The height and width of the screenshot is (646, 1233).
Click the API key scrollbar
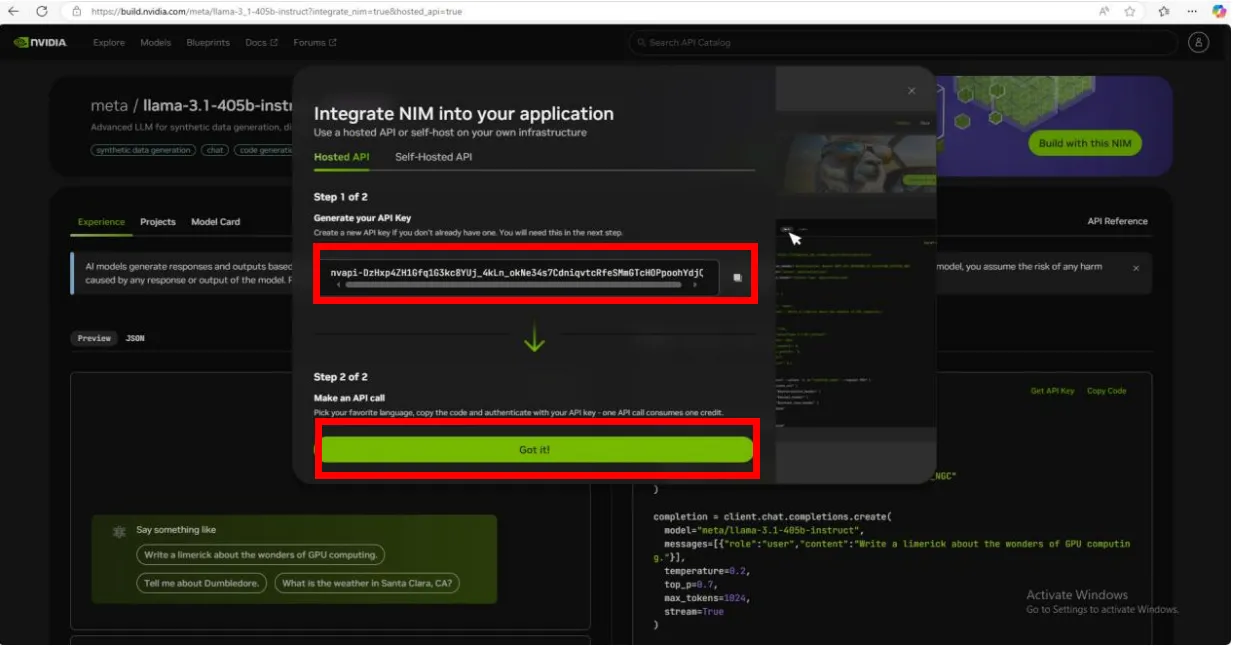(x=514, y=285)
